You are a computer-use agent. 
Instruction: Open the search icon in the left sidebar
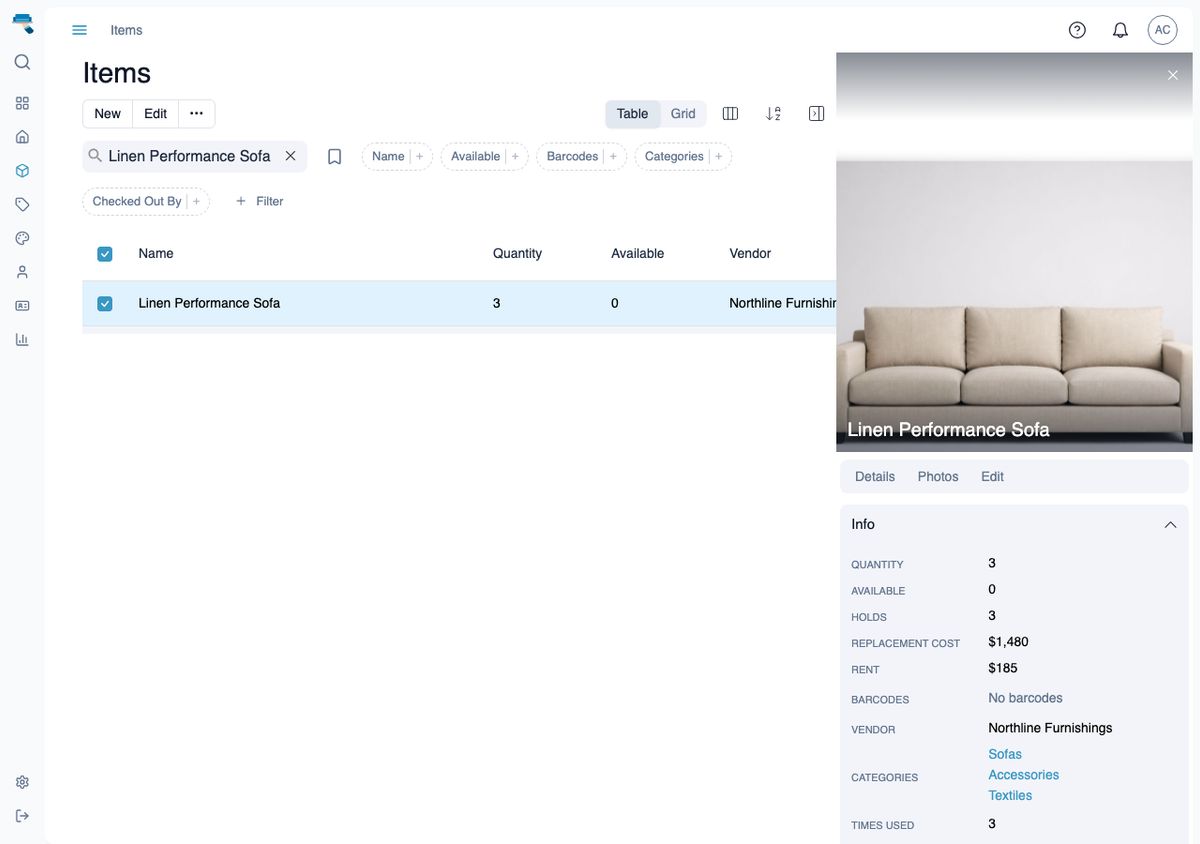coord(22,62)
